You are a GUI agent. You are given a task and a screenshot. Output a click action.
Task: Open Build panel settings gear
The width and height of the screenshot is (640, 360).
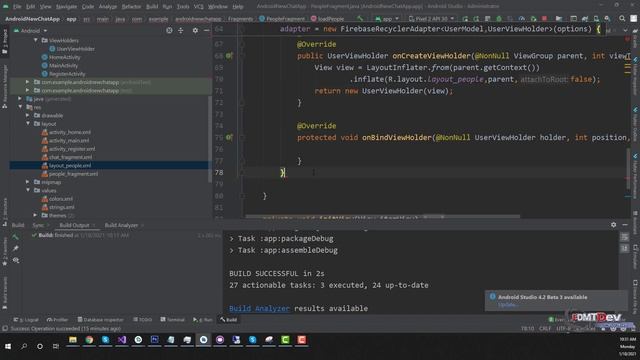613,225
